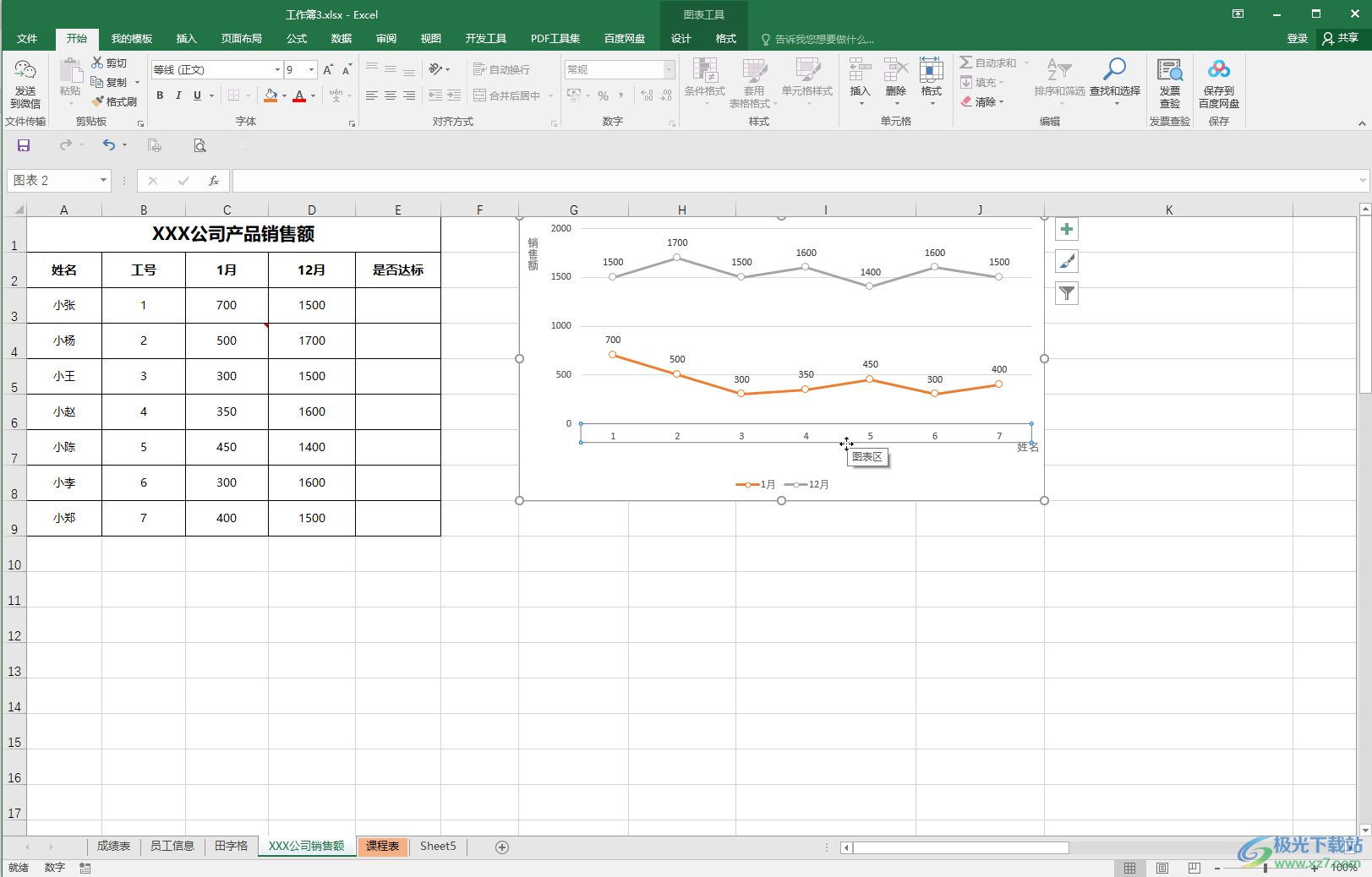Toggle center horizontal alignment

point(391,95)
